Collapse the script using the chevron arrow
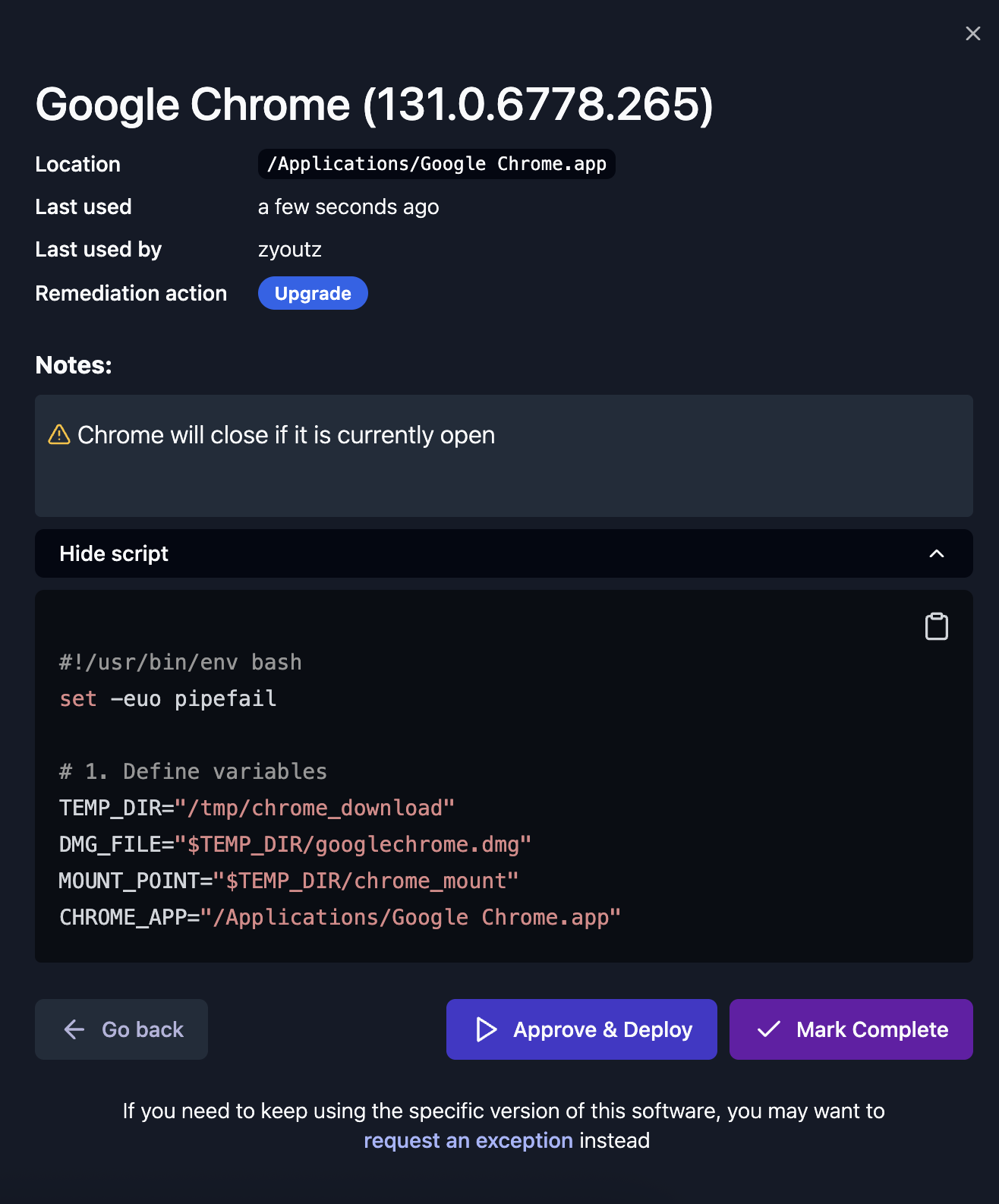Screen dimensions: 999x1204 click(936, 553)
